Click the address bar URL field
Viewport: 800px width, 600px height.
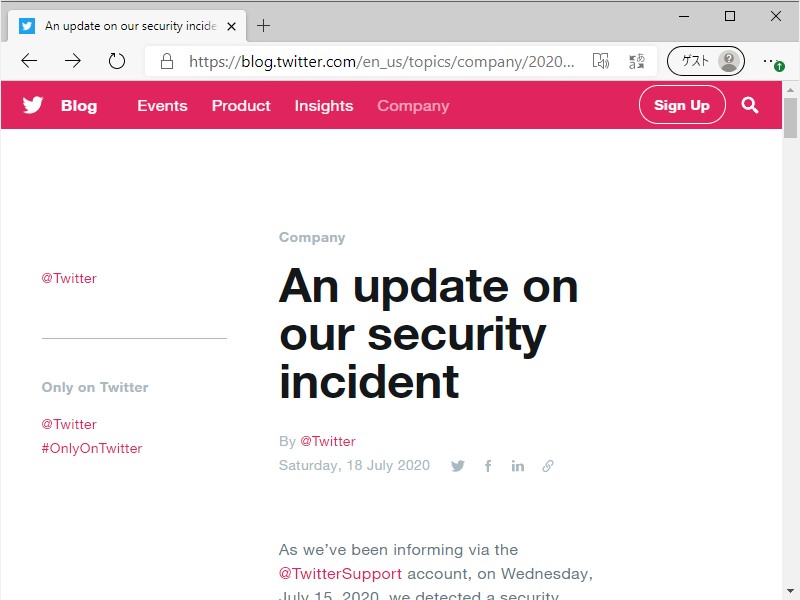tap(380, 61)
